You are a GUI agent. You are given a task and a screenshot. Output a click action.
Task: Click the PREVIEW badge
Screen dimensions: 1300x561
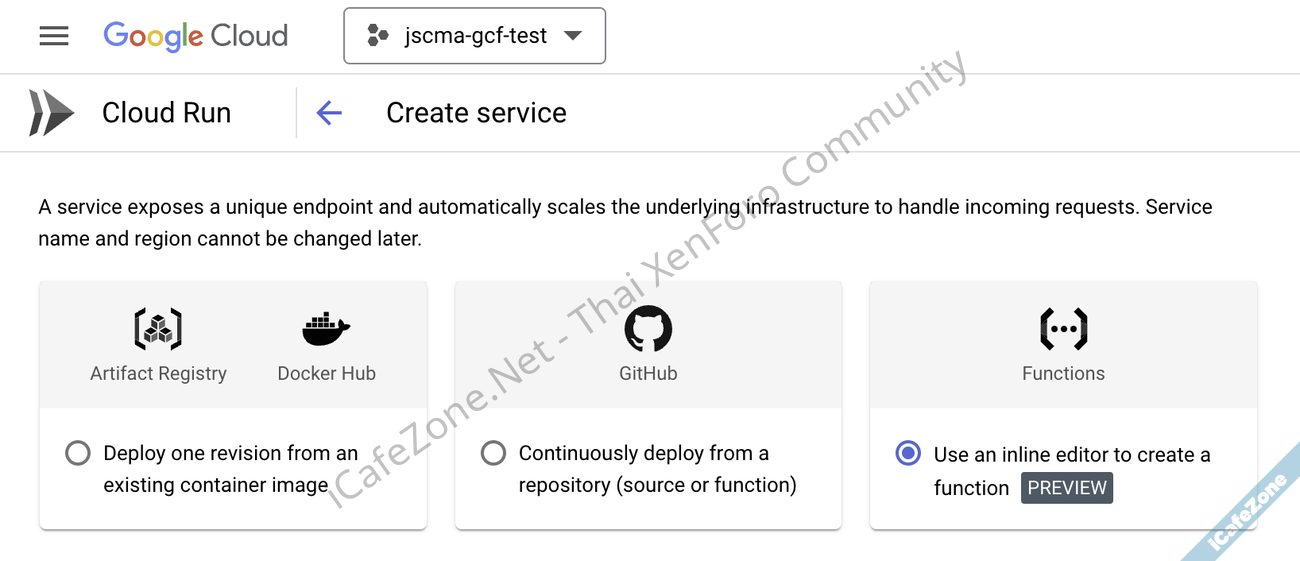[x=1067, y=488]
